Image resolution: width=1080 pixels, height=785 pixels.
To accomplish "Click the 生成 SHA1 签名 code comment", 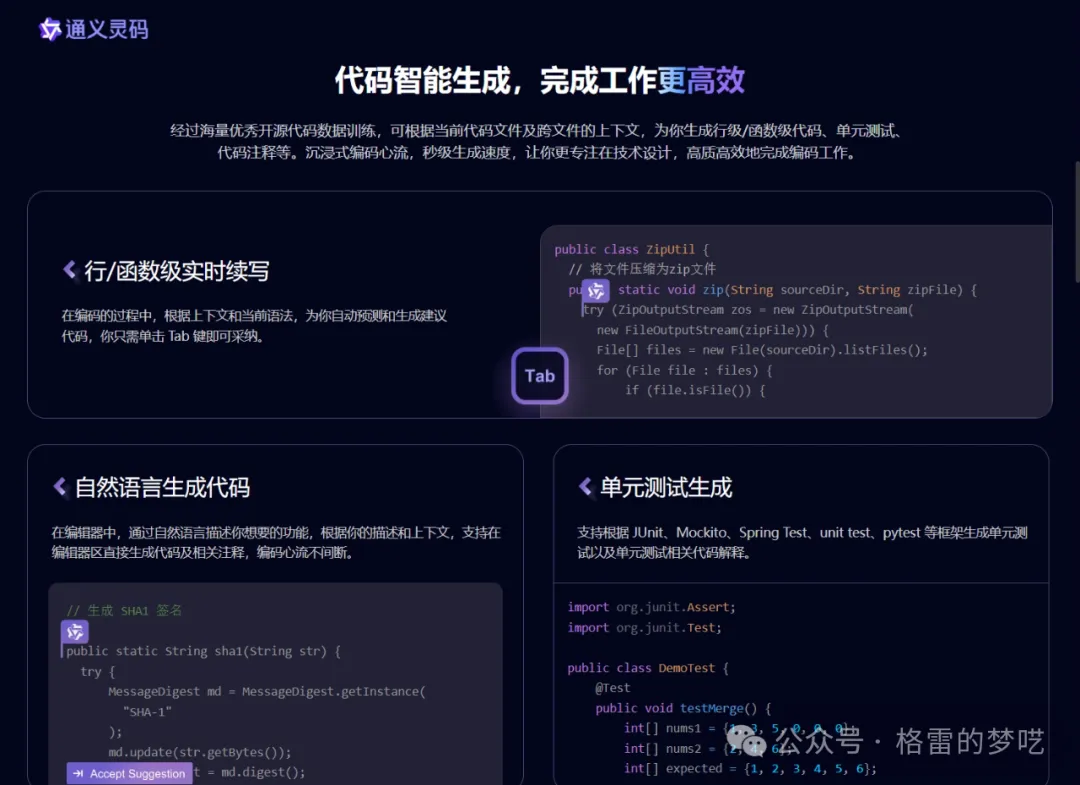I will click(x=124, y=610).
